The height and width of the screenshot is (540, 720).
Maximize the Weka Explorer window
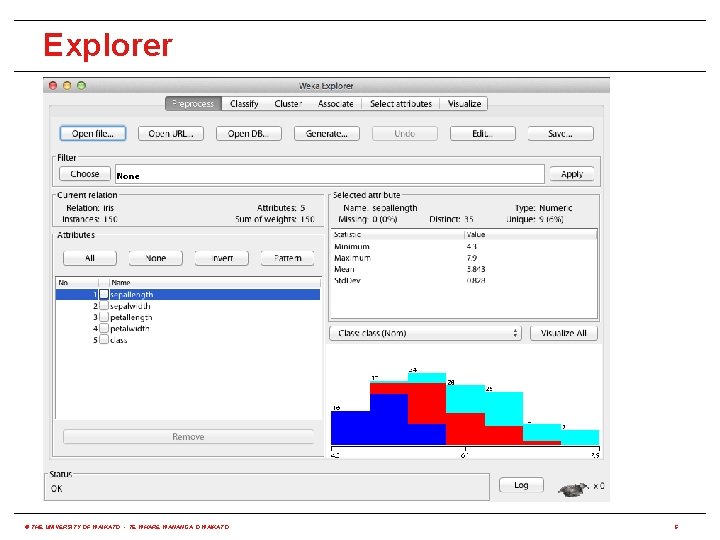[x=82, y=85]
